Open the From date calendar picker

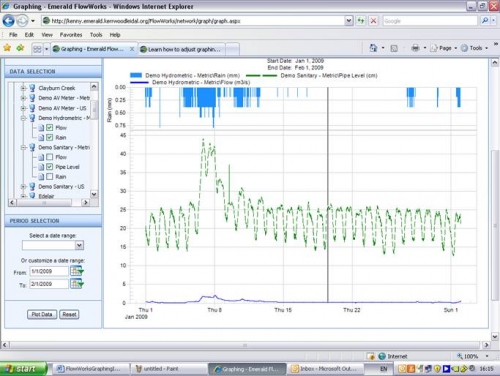pos(77,271)
